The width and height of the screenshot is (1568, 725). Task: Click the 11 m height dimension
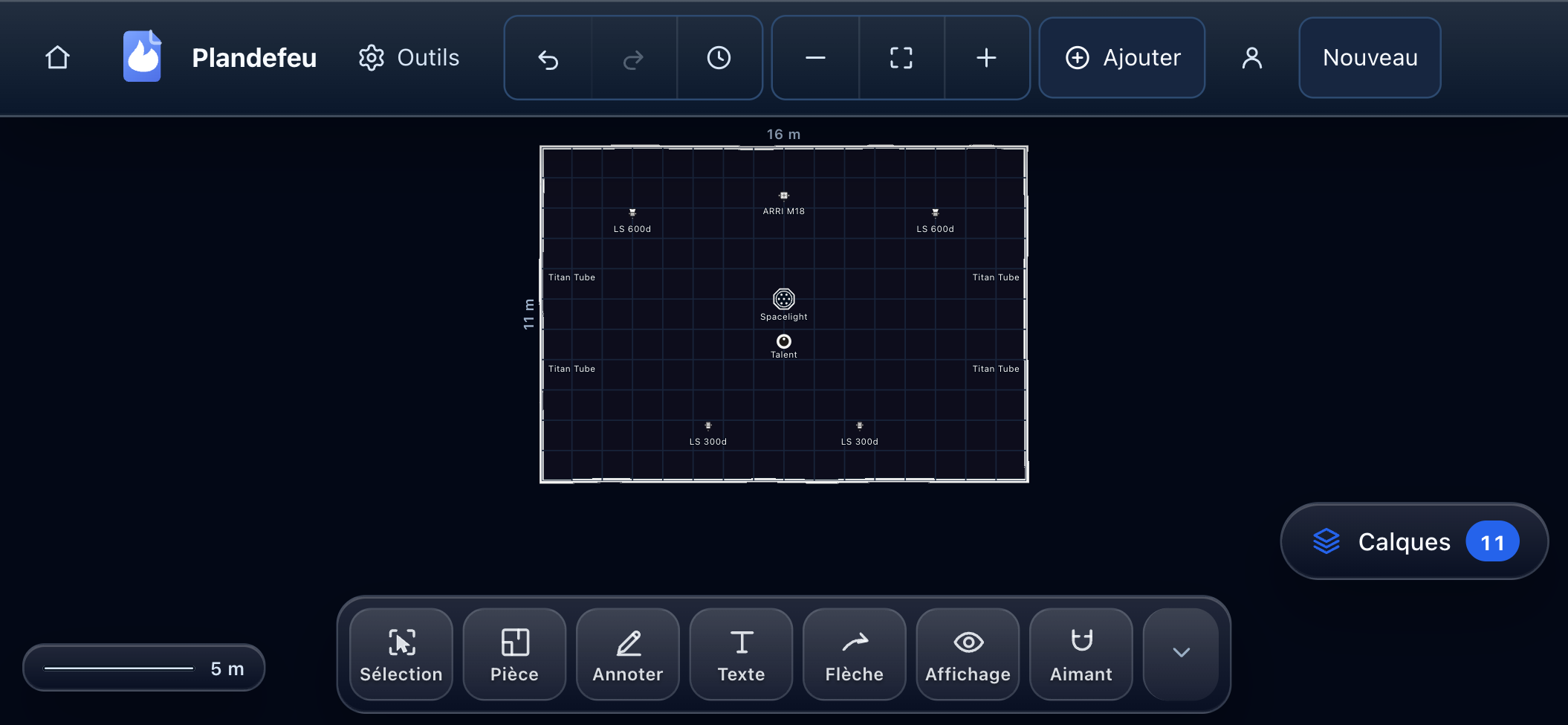(x=528, y=314)
